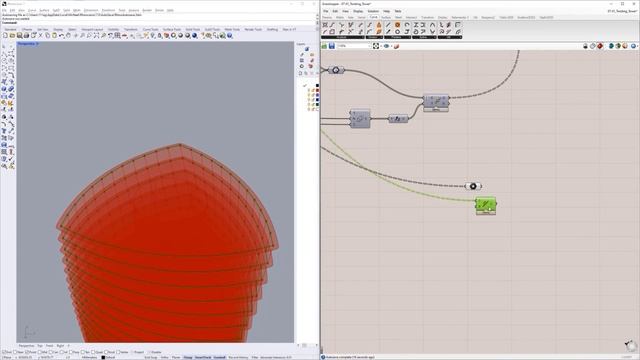The width and height of the screenshot is (640, 360).
Task: Disable preview with the Grasshopper preview-off icon
Action: tap(585, 46)
